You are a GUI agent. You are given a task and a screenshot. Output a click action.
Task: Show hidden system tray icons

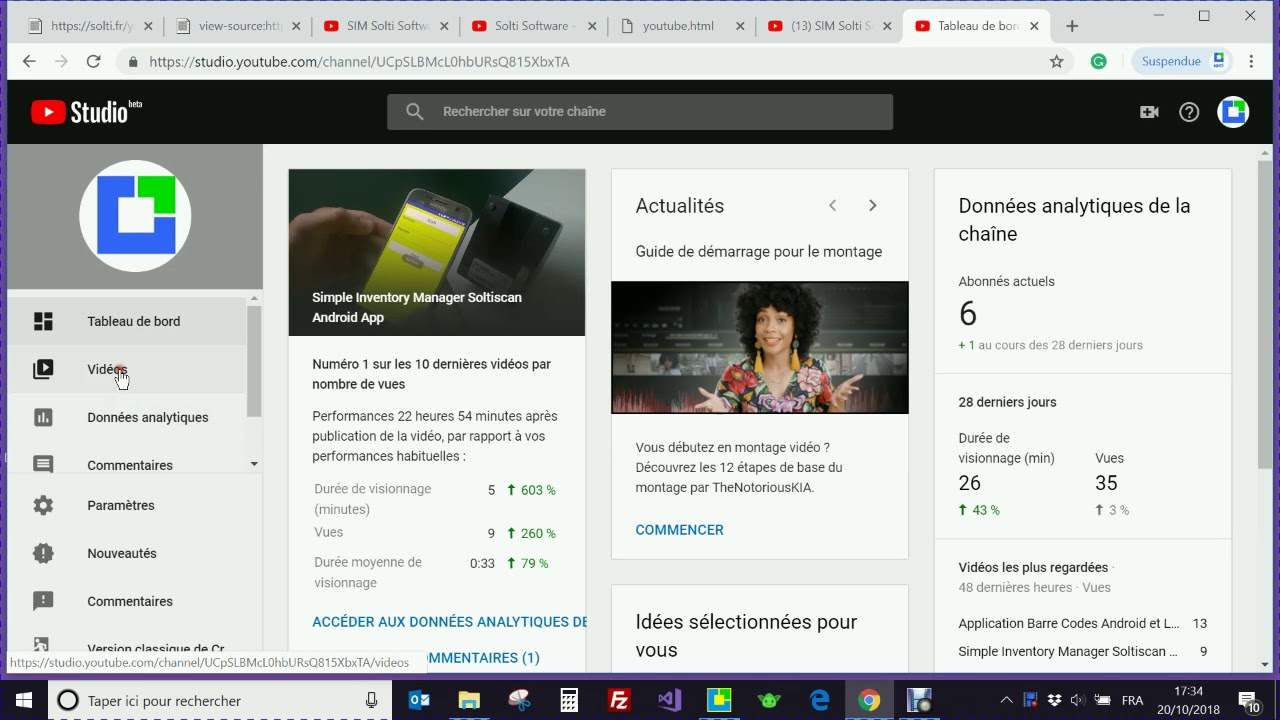tap(1007, 700)
